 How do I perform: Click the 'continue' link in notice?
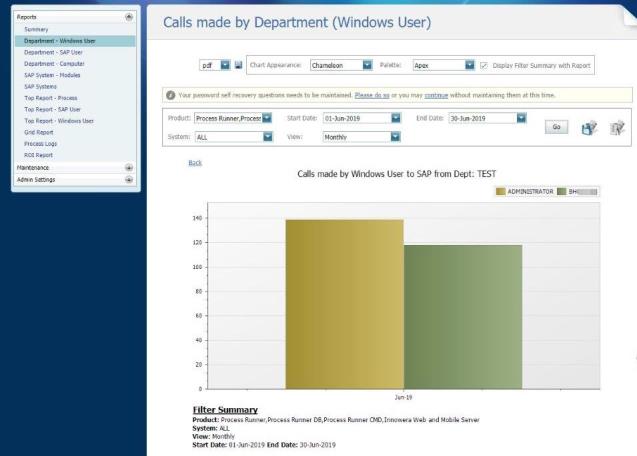point(436,95)
